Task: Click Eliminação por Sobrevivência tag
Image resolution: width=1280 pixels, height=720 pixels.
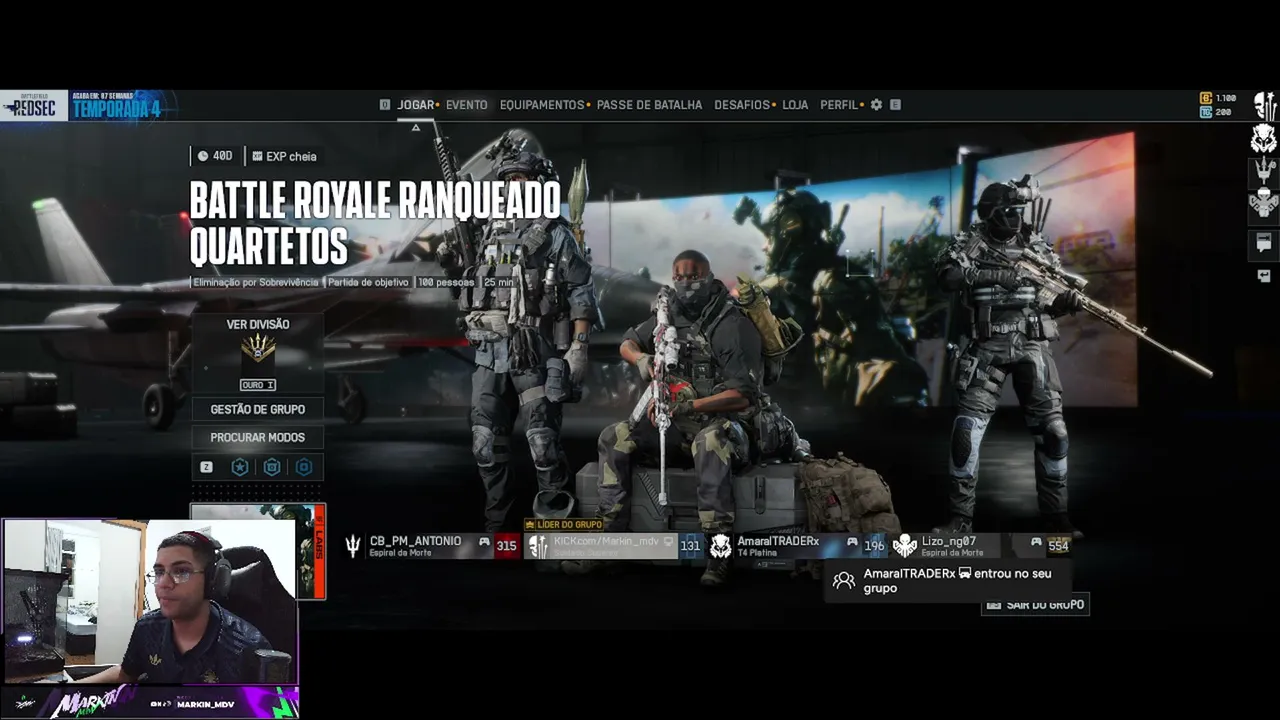Action: [256, 283]
